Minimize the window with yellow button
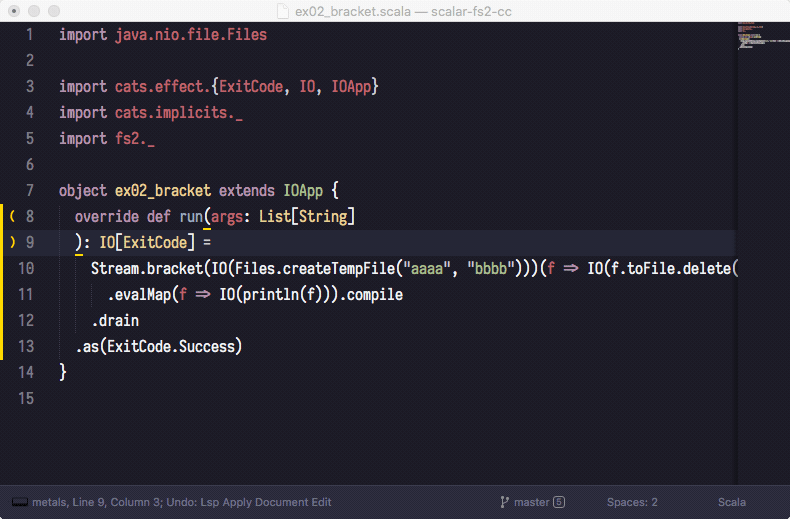Viewport: 790px width, 519px height. click(x=34, y=11)
